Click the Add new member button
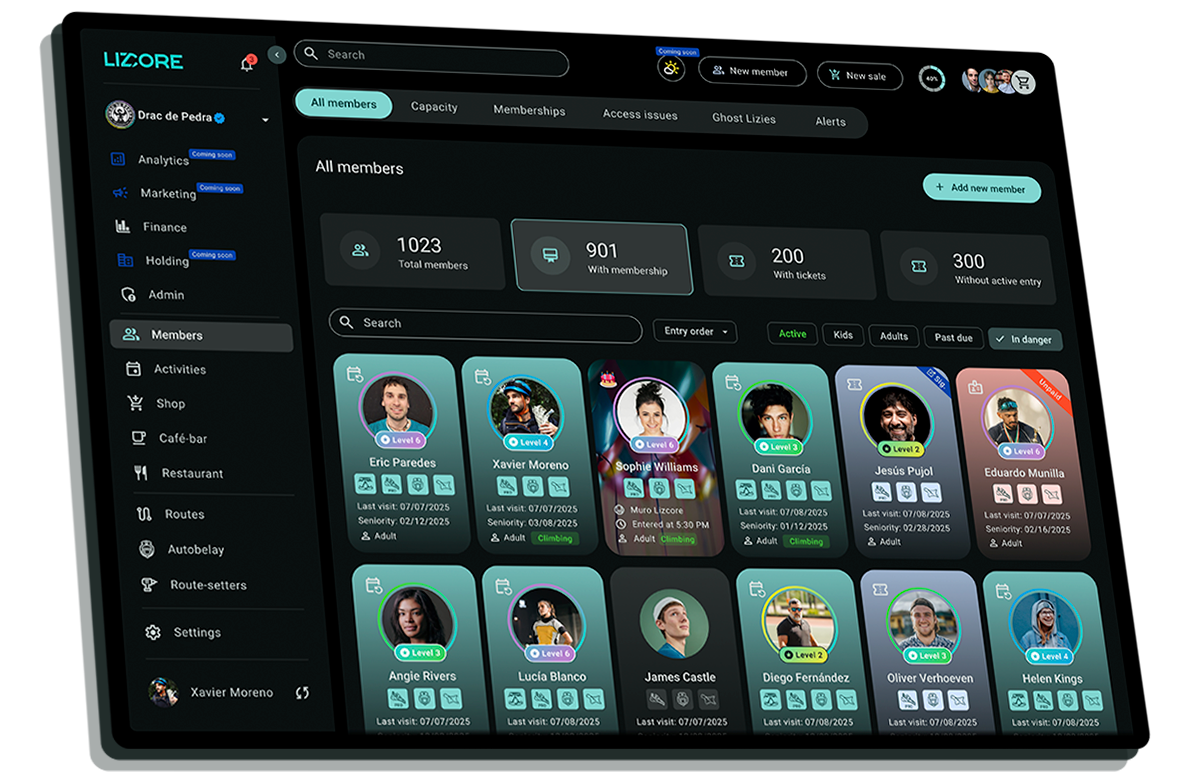 (981, 188)
